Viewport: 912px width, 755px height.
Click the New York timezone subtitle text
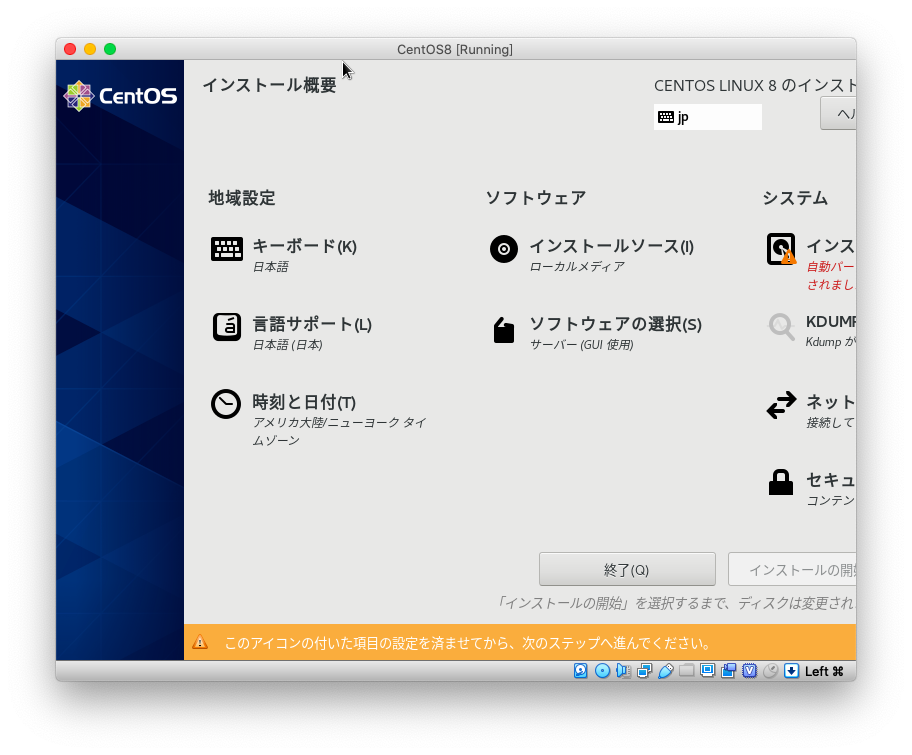pyautogui.click(x=339, y=431)
